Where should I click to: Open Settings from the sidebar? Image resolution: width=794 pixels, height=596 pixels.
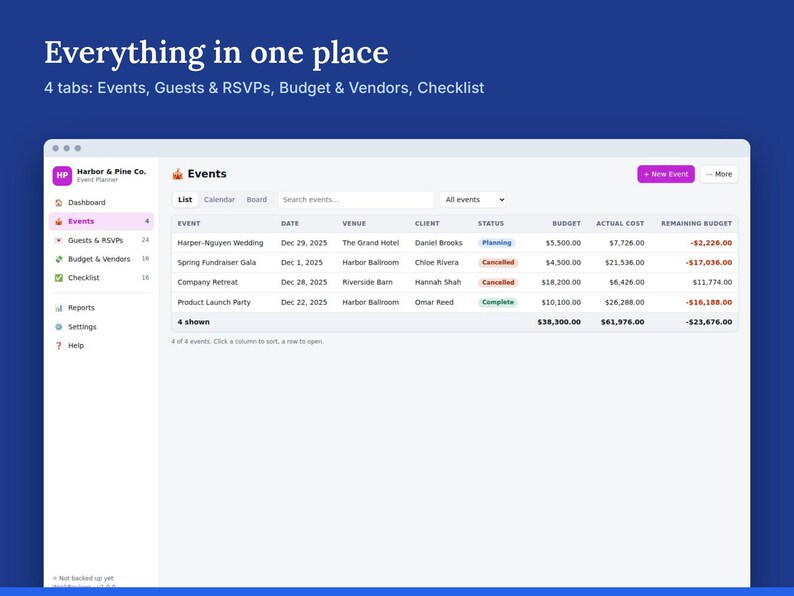pyautogui.click(x=101, y=327)
